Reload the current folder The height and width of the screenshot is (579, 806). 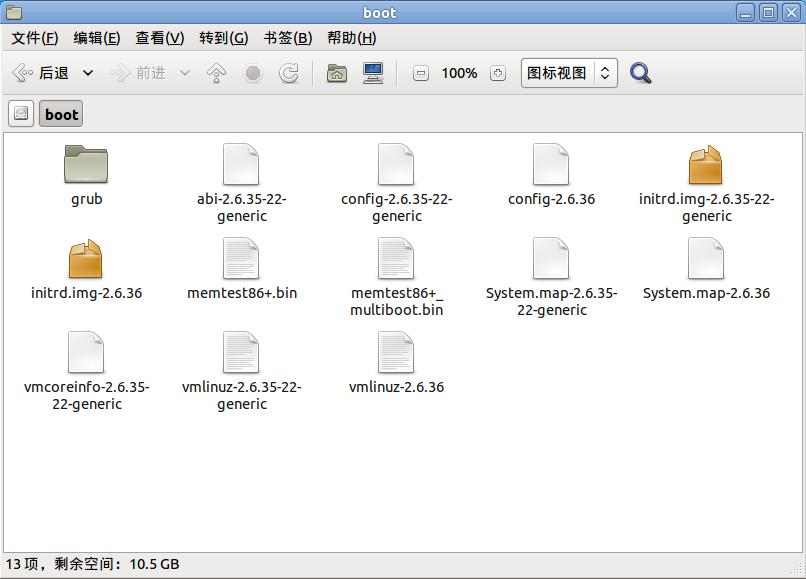point(289,73)
